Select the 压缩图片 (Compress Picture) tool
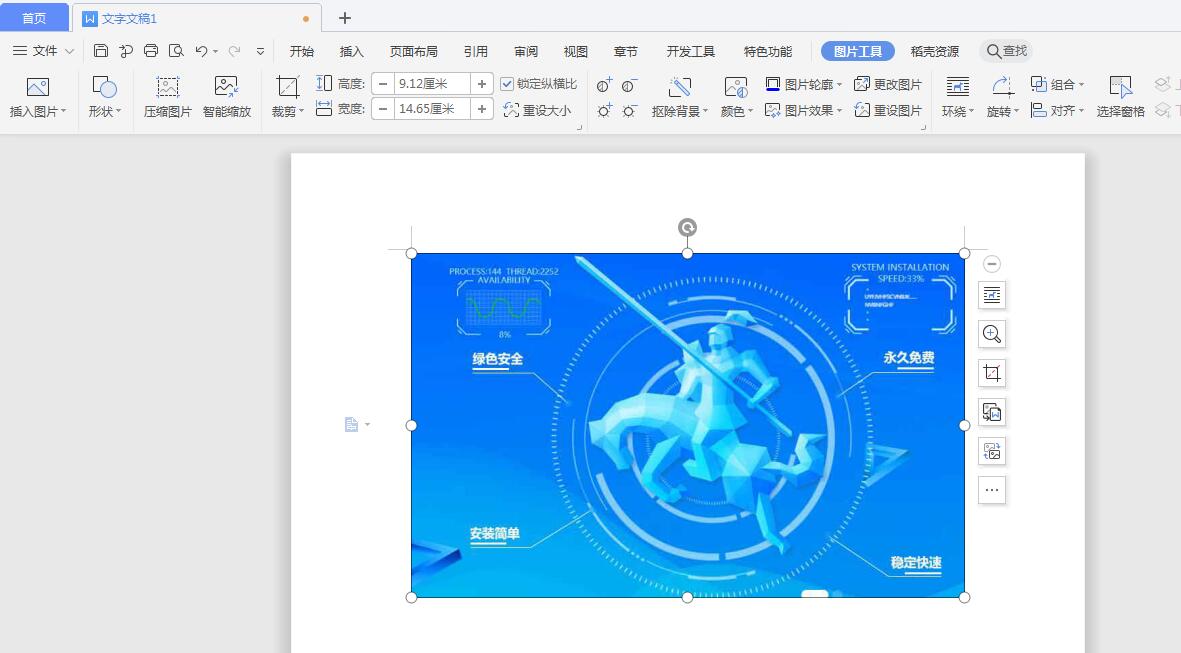The height and width of the screenshot is (653, 1181). click(x=166, y=95)
